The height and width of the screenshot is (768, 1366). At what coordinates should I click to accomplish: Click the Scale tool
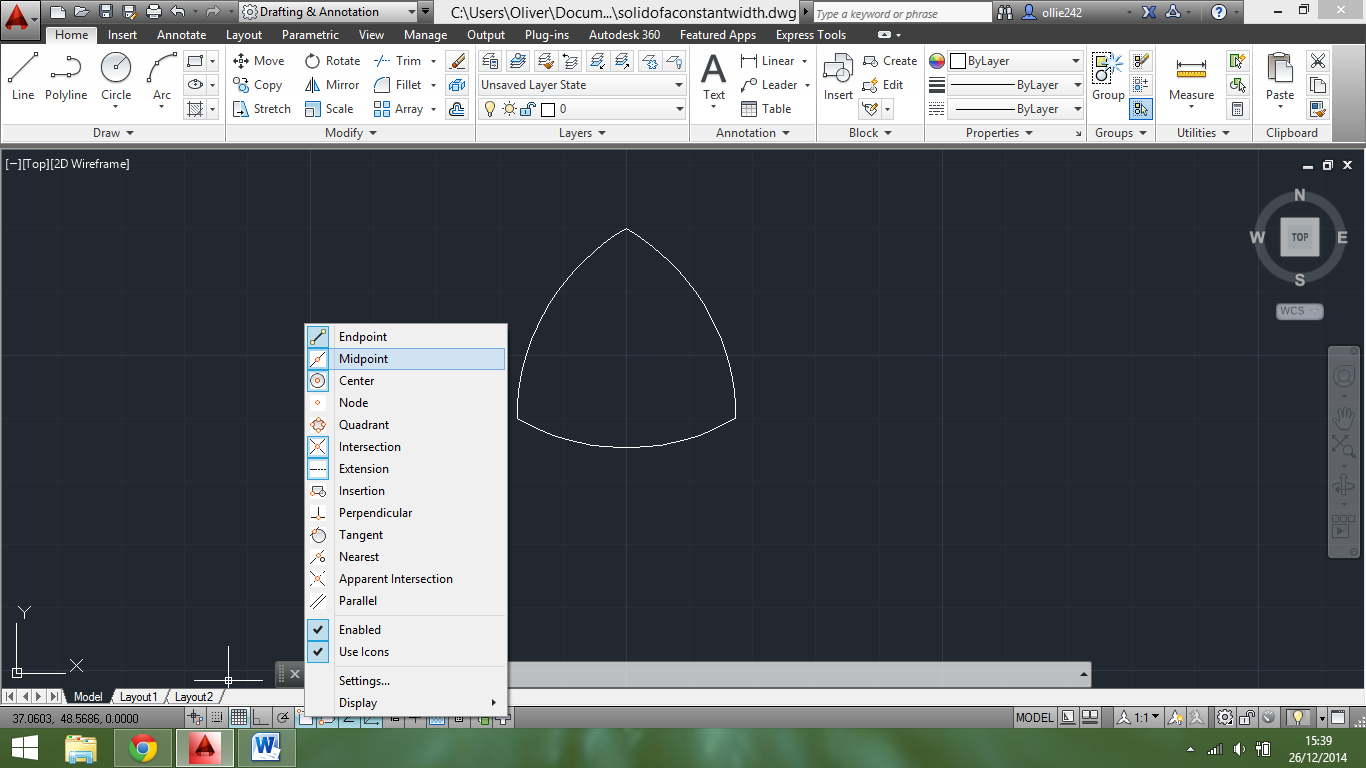[329, 109]
